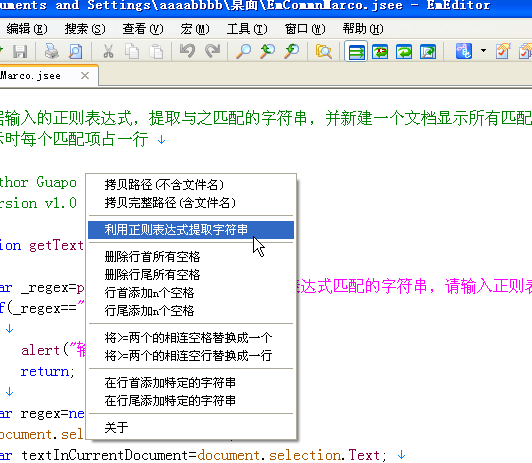Viewport: 532px width, 463px height.
Task: Toggle the No Wrap mode button
Action: pos(356,52)
